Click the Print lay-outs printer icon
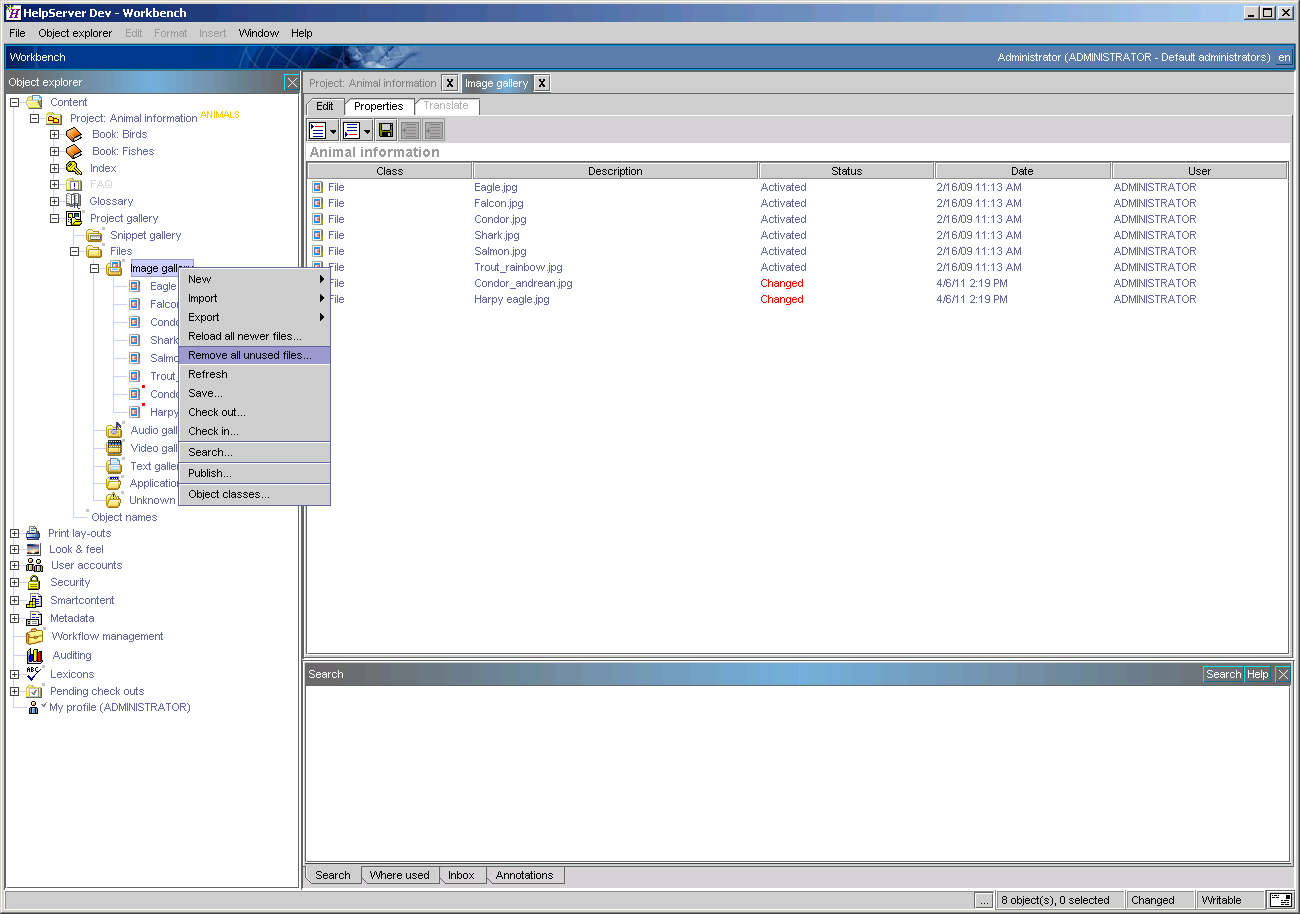 [x=33, y=533]
